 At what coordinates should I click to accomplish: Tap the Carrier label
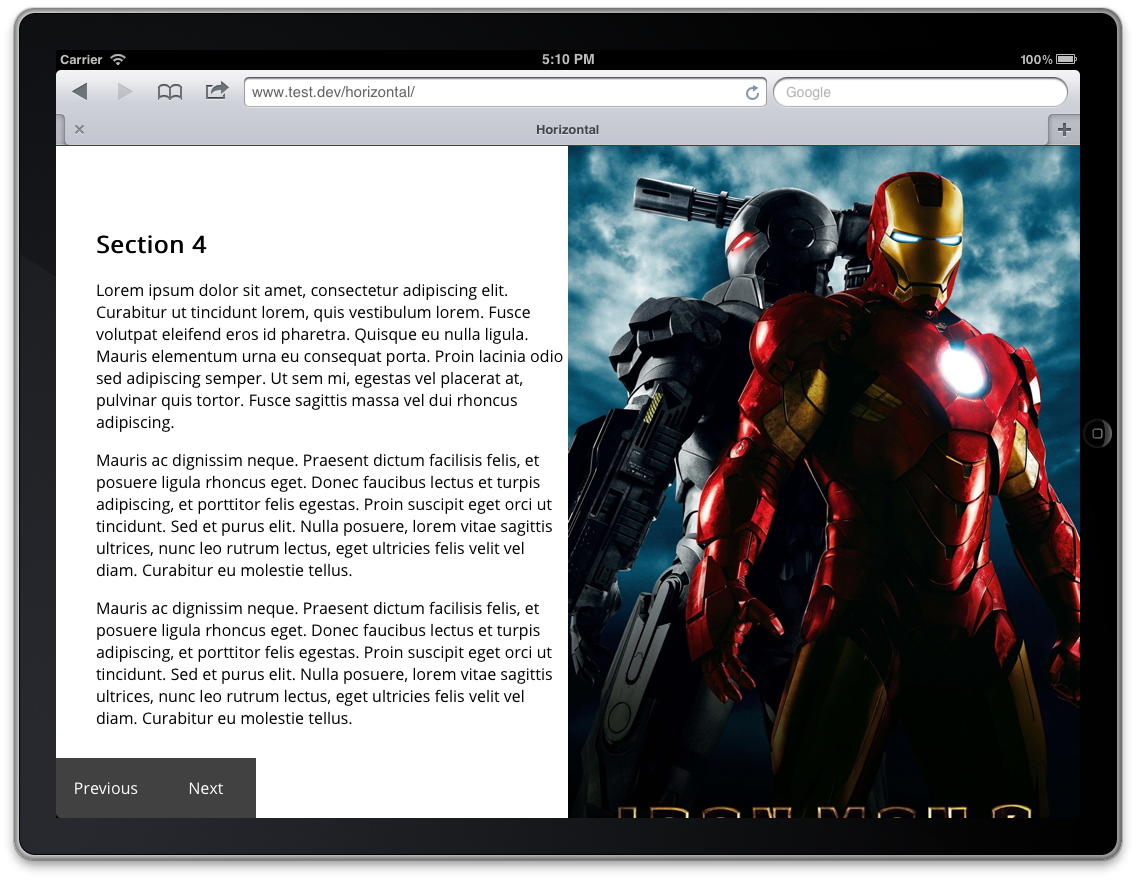tap(81, 59)
